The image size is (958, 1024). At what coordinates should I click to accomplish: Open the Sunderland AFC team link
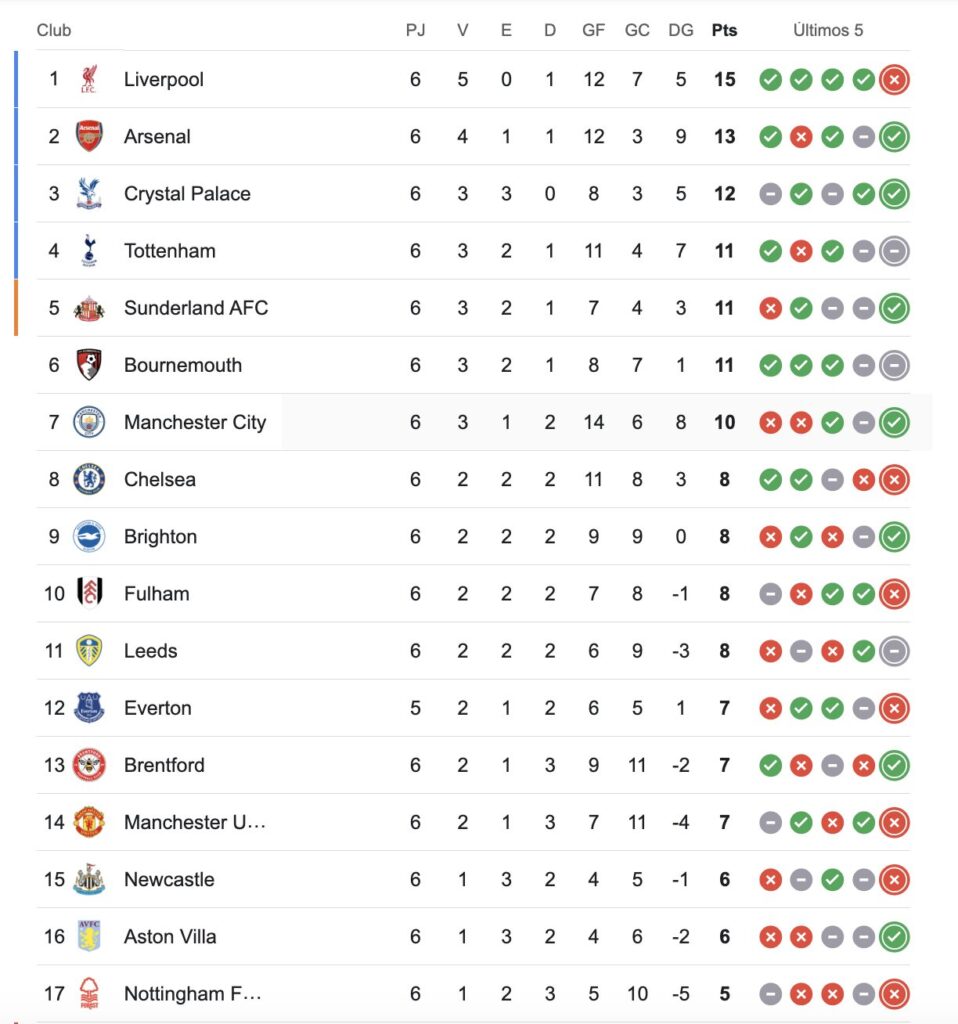[x=196, y=308]
